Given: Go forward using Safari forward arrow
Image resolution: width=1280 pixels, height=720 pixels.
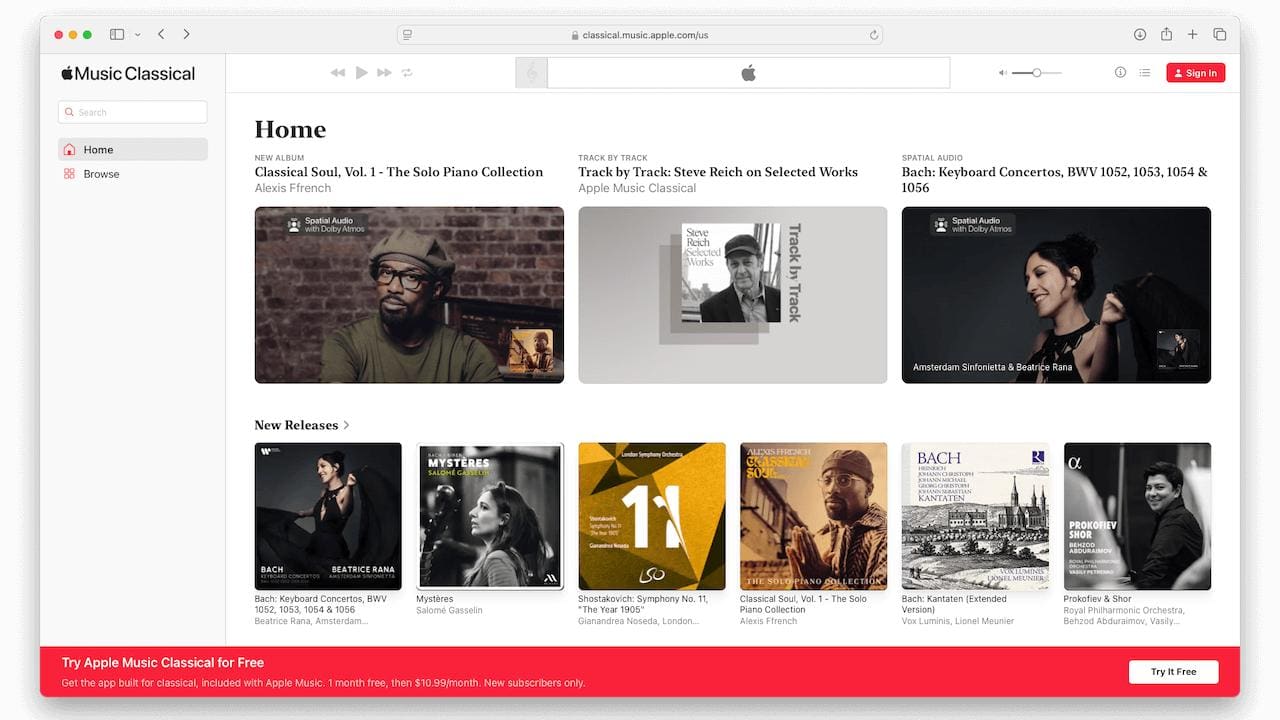Looking at the screenshot, I should (186, 34).
